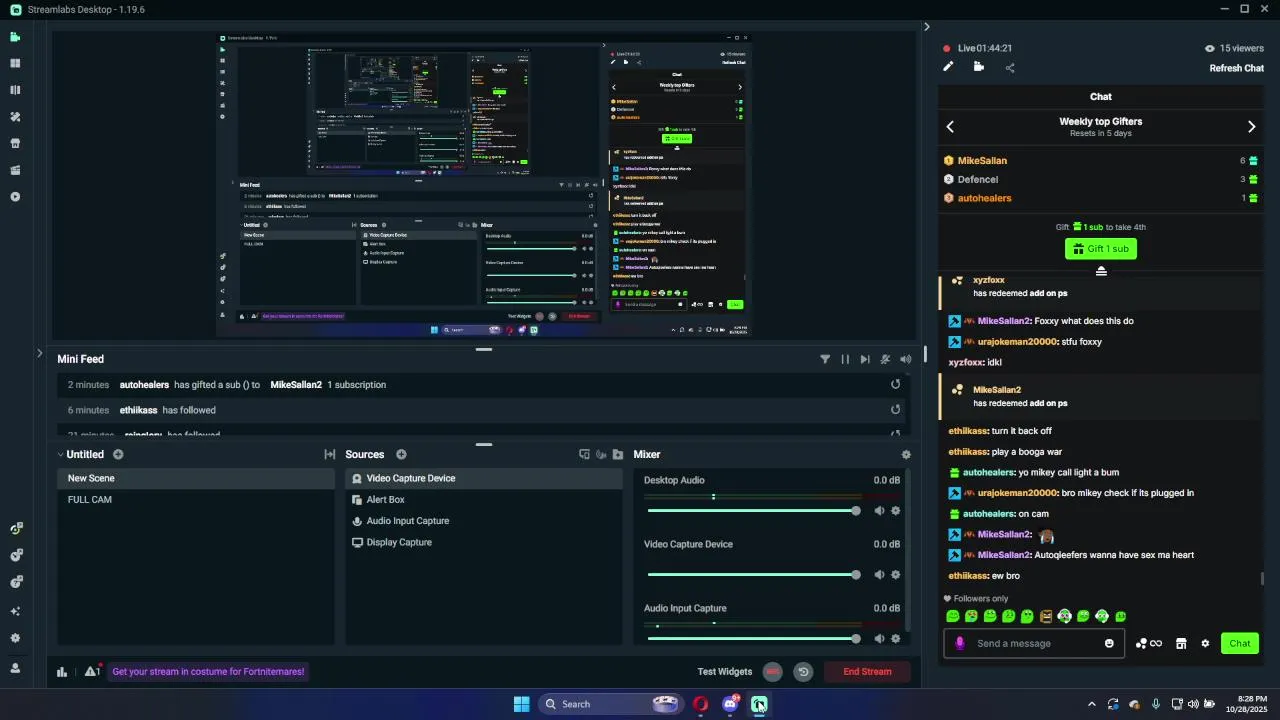Click the camera icon under Live timer
The height and width of the screenshot is (720, 1280).
pos(979,67)
